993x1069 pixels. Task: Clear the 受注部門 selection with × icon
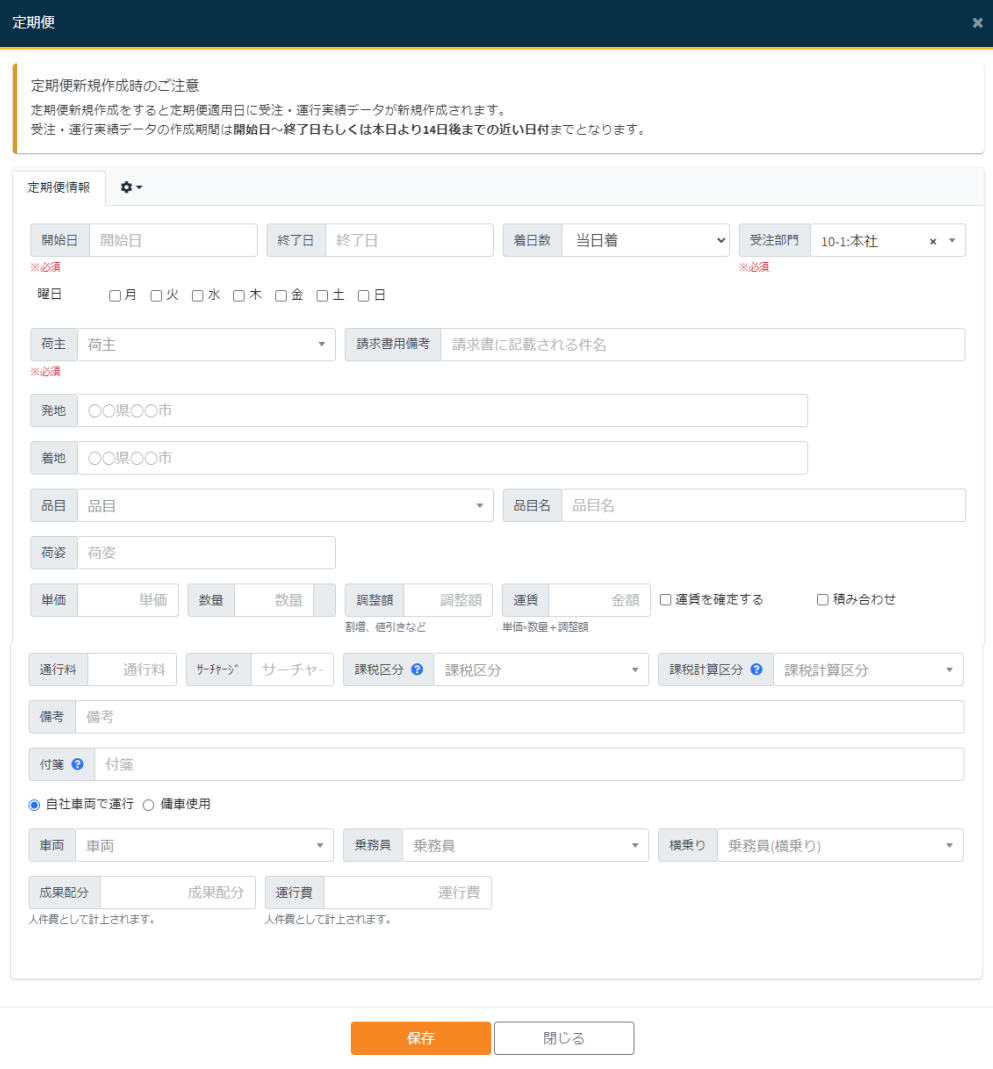tap(932, 241)
